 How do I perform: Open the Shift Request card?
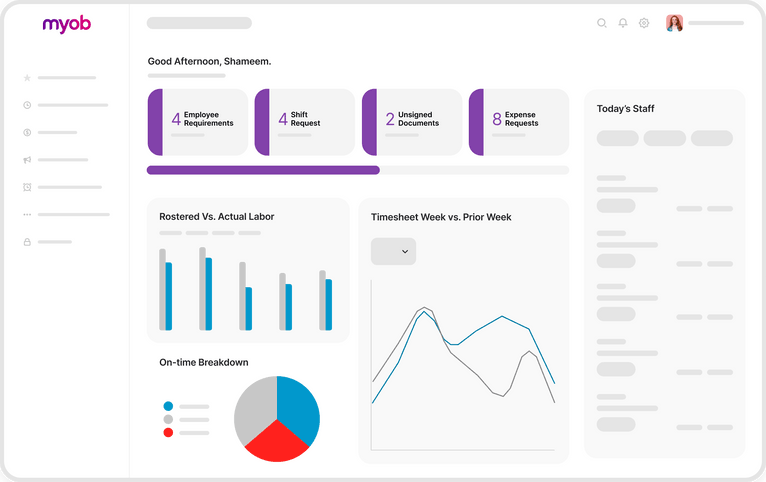pos(305,122)
